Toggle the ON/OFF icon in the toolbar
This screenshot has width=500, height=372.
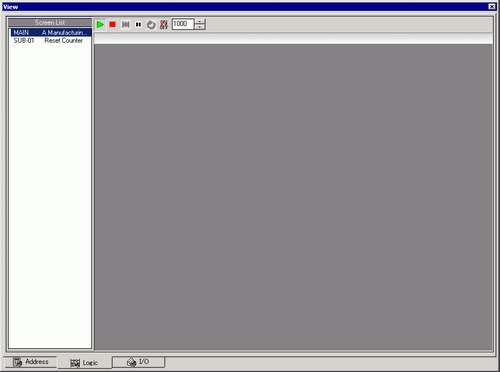pyautogui.click(x=164, y=24)
